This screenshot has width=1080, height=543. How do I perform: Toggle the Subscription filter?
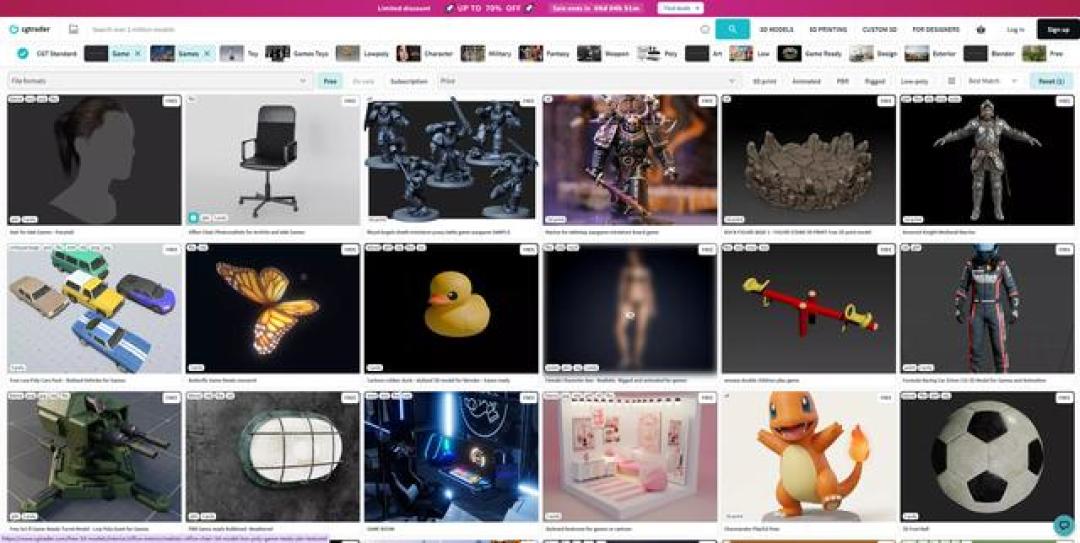pos(408,81)
